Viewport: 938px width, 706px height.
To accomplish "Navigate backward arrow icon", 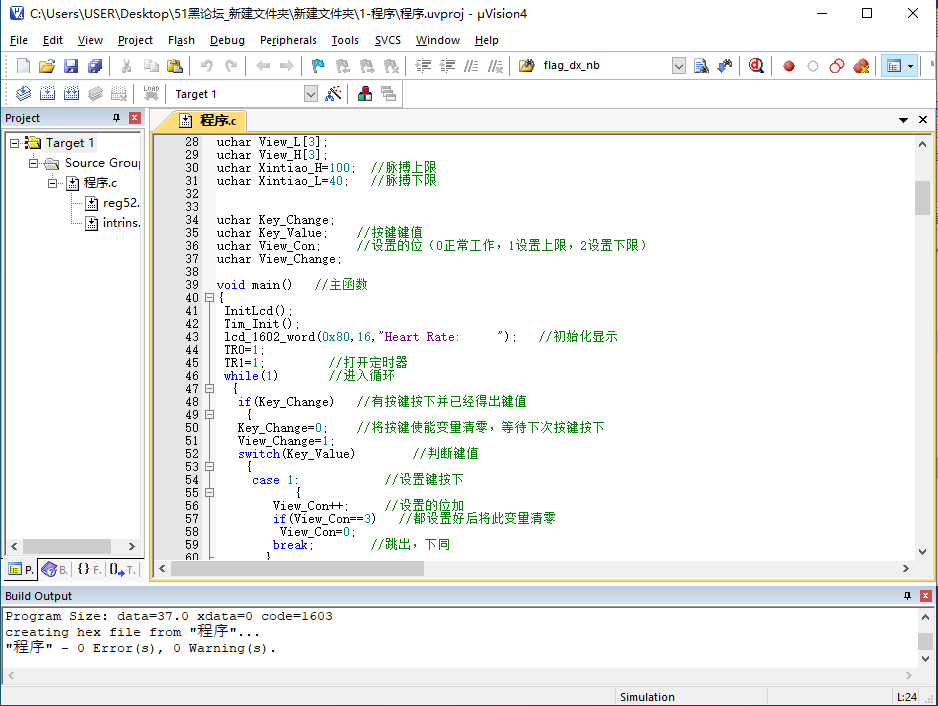I will [263, 66].
